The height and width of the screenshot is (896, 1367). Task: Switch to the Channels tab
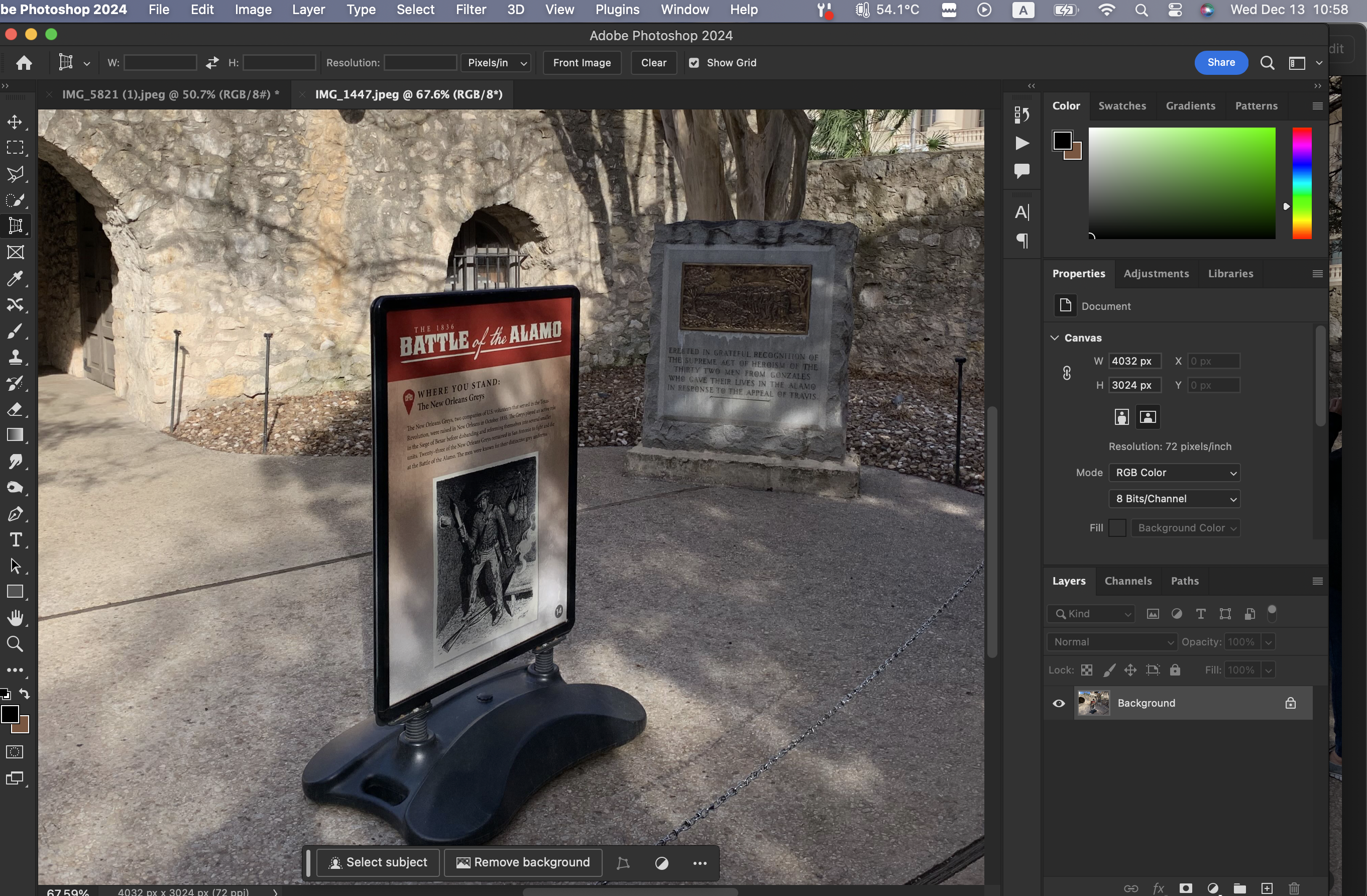click(x=1127, y=581)
